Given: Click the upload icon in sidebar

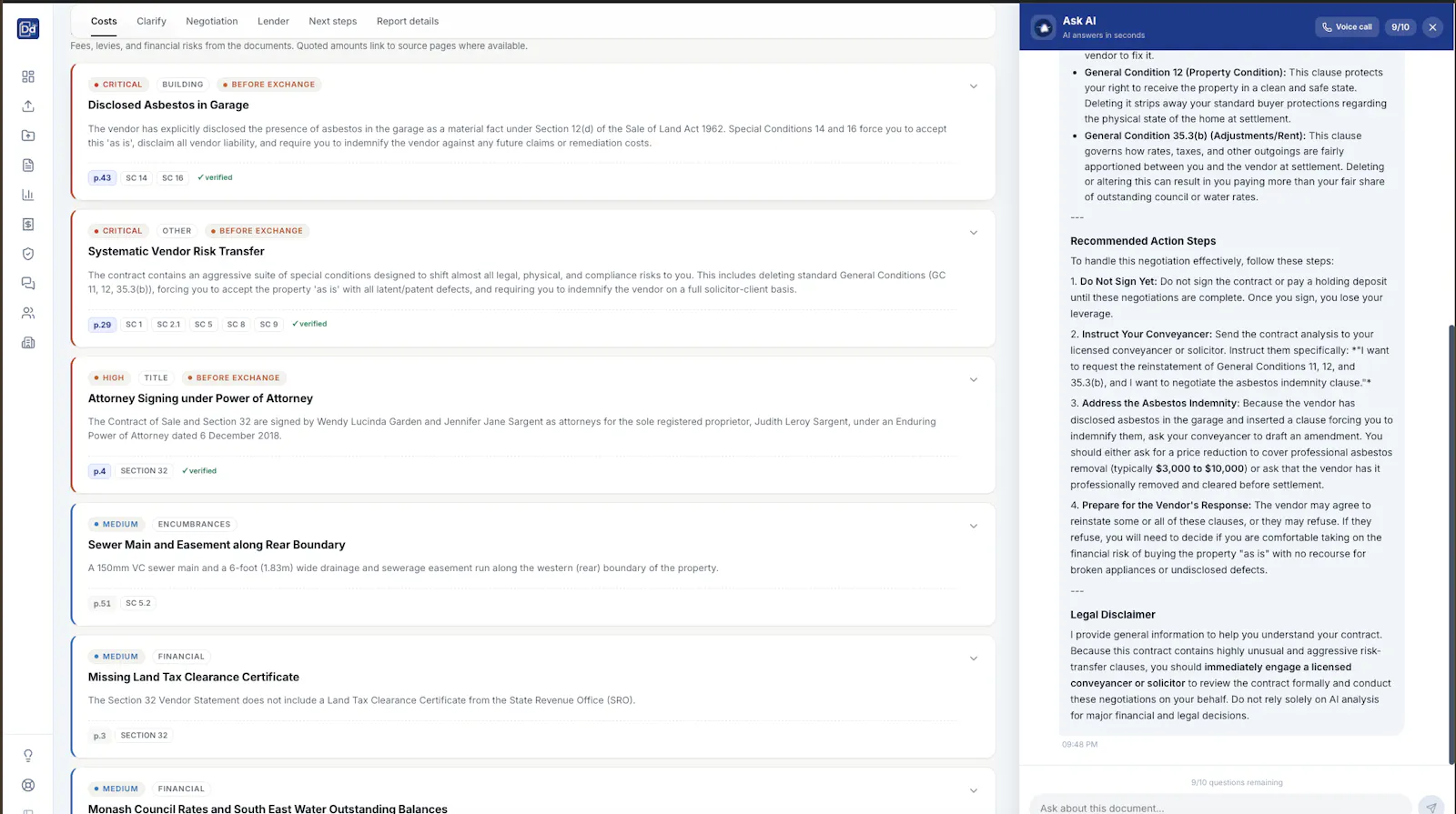Looking at the screenshot, I should (28, 106).
